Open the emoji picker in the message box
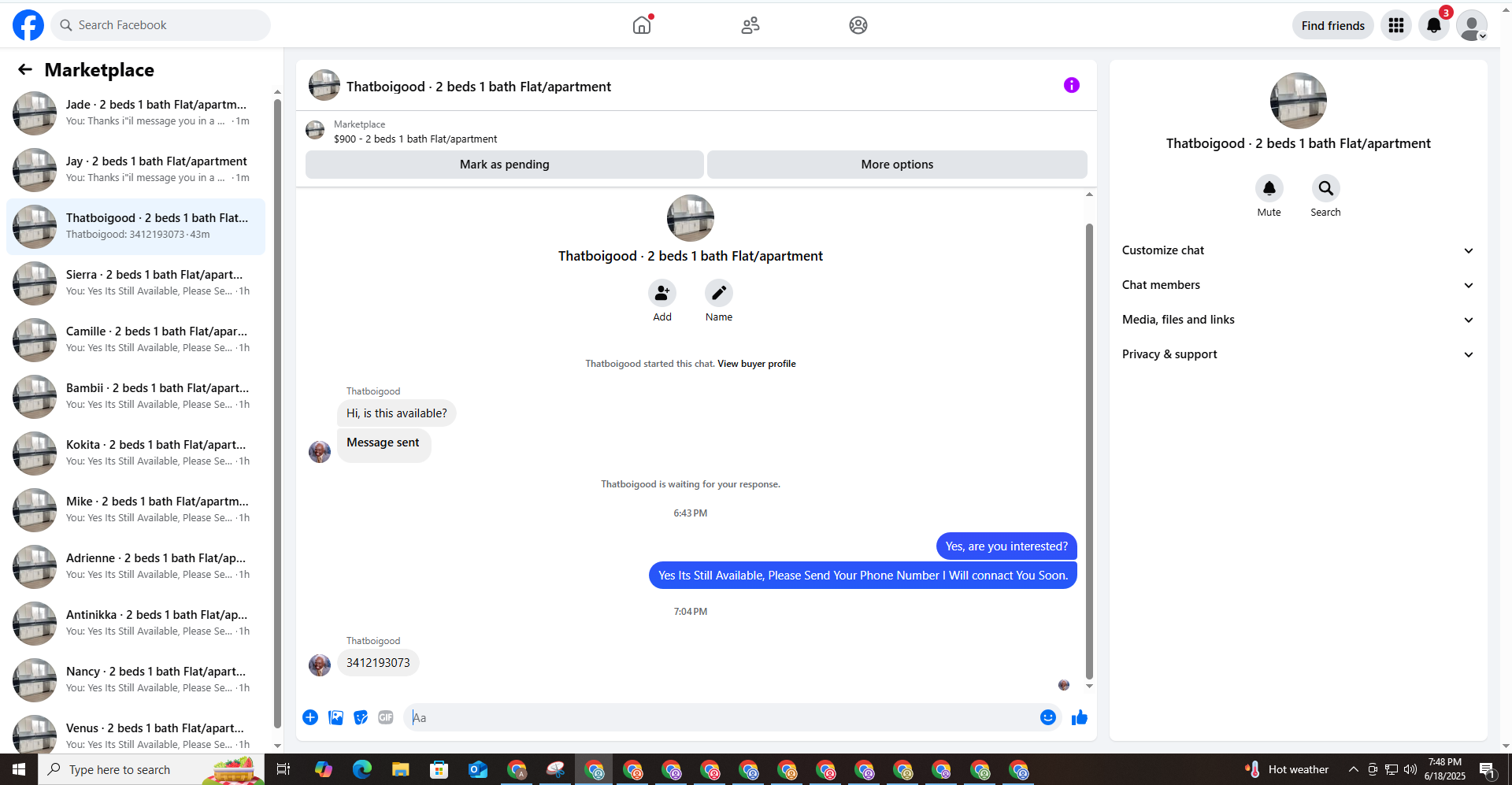Viewport: 1512px width, 785px height. pyautogui.click(x=1048, y=717)
